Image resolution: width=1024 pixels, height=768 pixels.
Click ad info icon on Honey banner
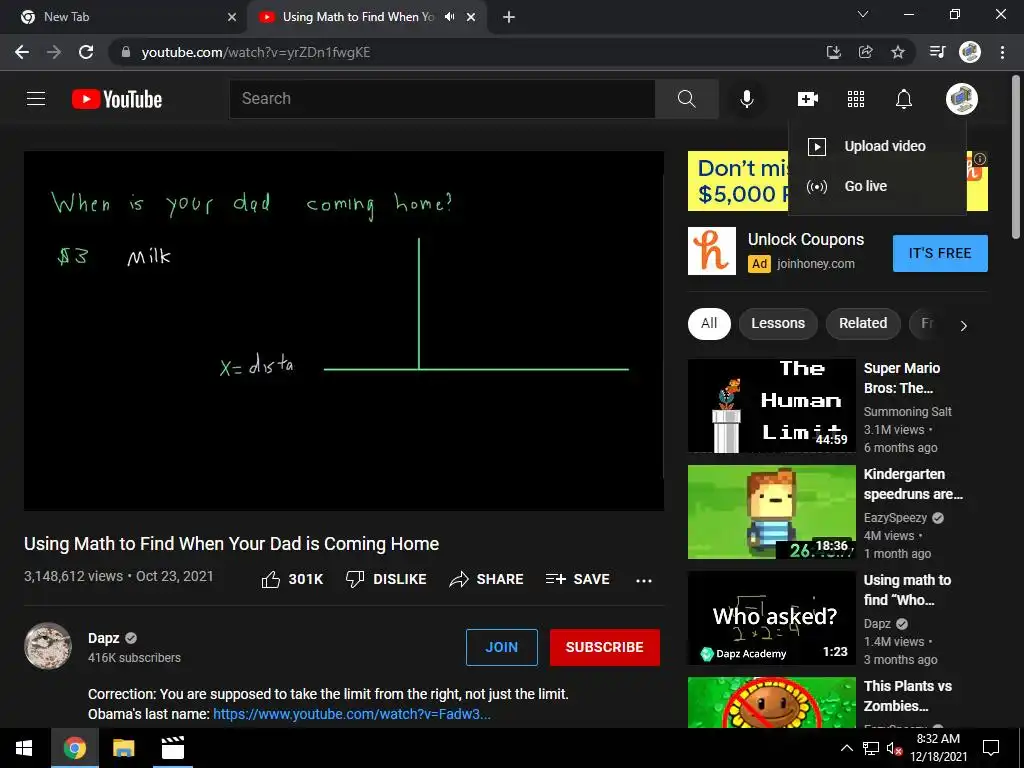point(980,159)
